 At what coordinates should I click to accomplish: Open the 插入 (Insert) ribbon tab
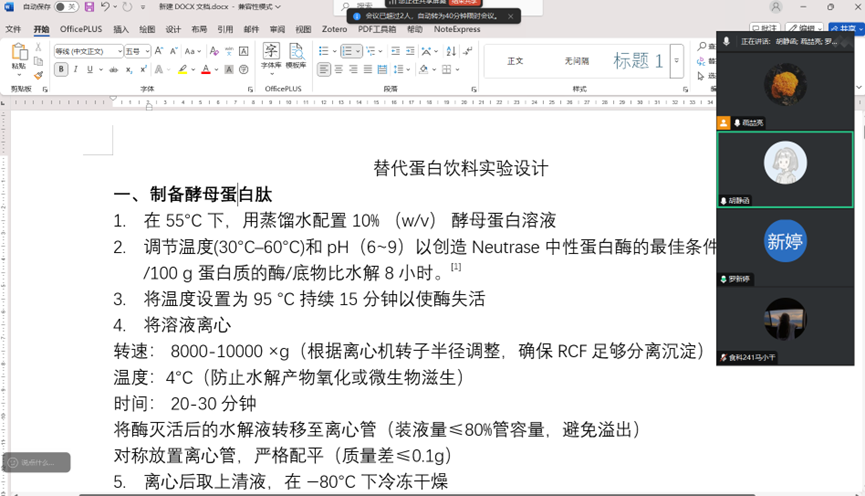point(121,30)
